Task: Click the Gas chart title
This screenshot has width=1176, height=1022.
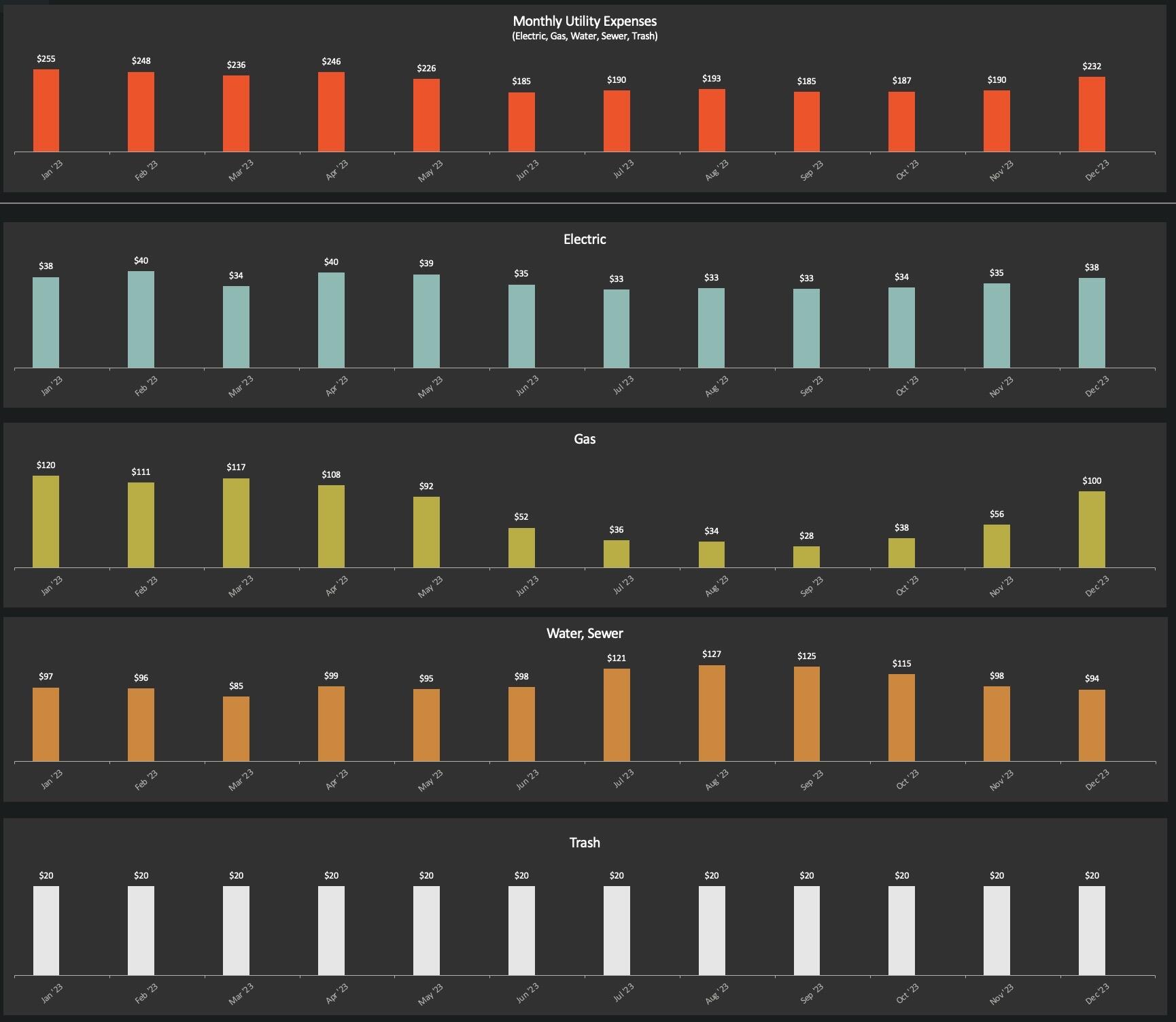Action: point(585,439)
